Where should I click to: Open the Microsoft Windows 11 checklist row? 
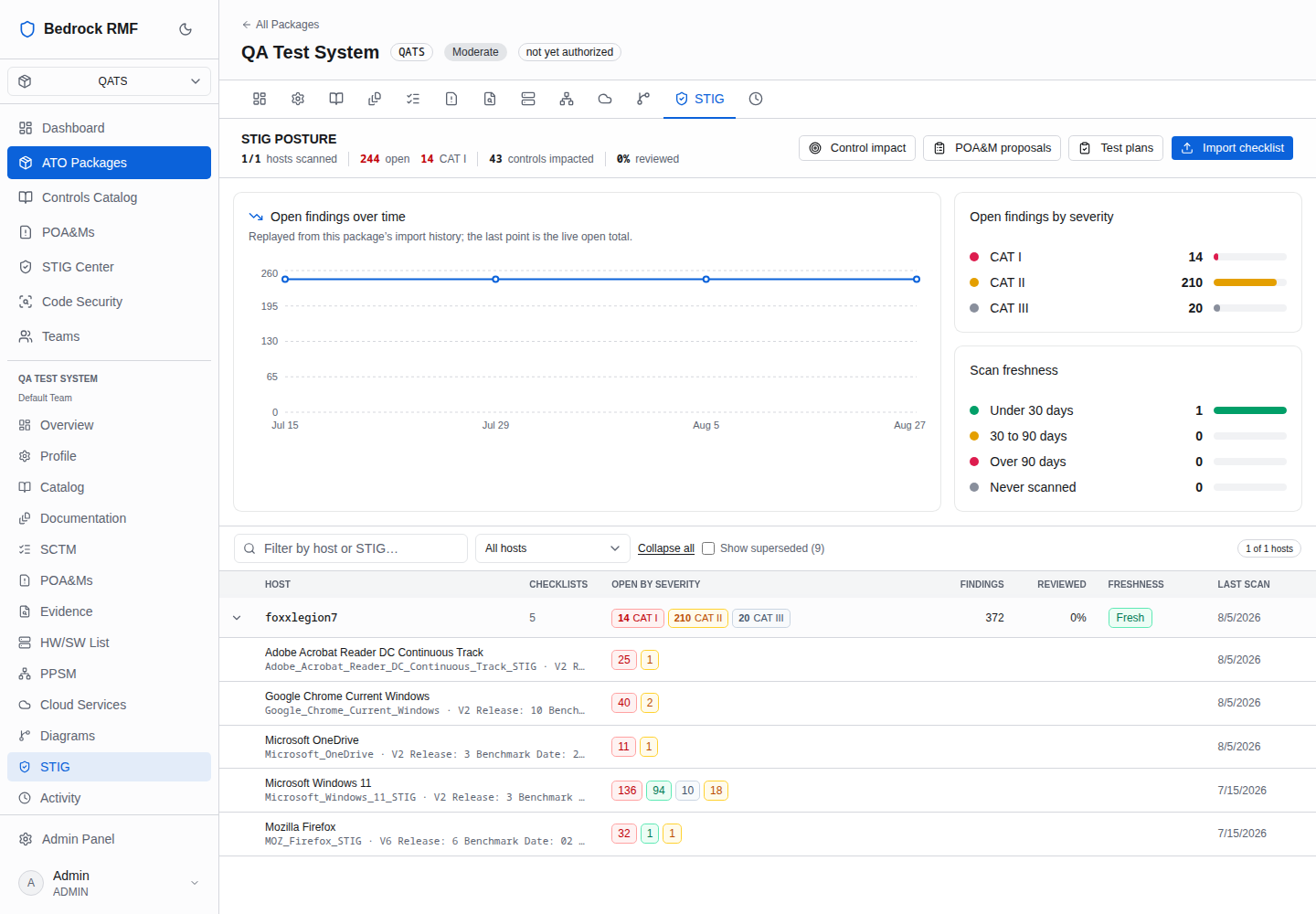coord(768,791)
